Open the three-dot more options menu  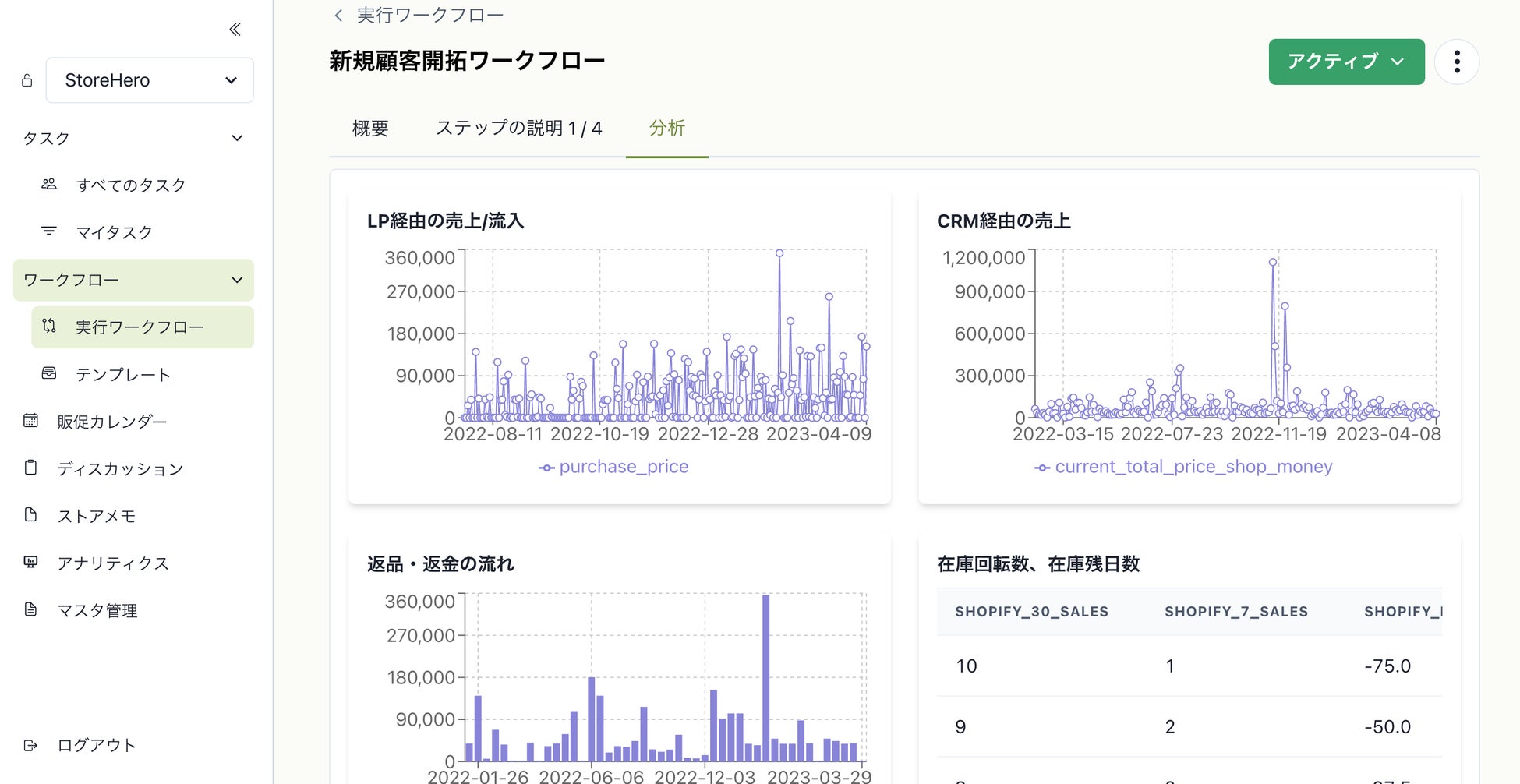(x=1457, y=62)
